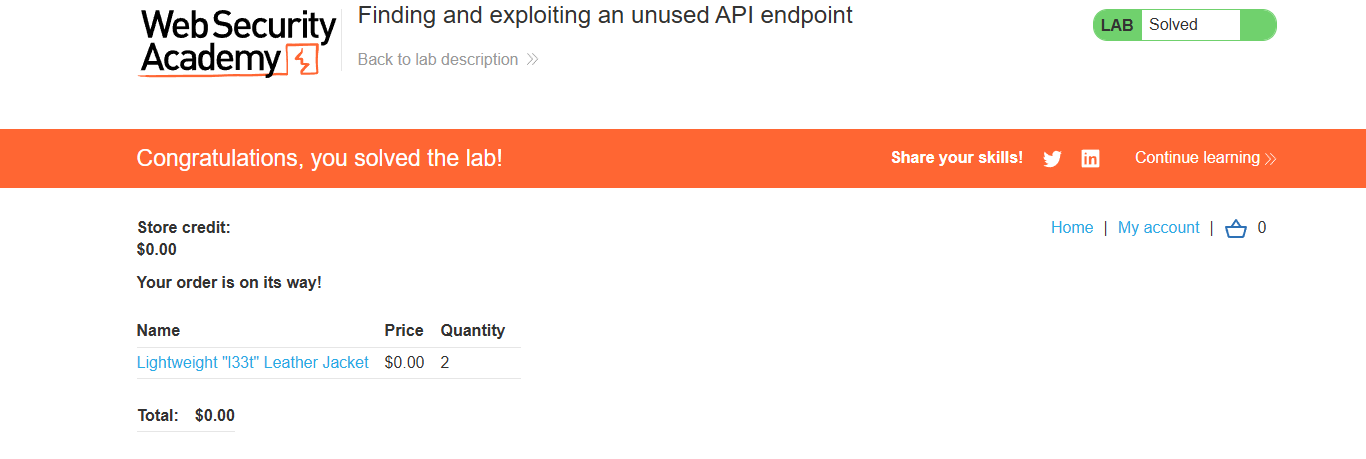
Task: Go to the Home page link
Action: [x=1072, y=228]
